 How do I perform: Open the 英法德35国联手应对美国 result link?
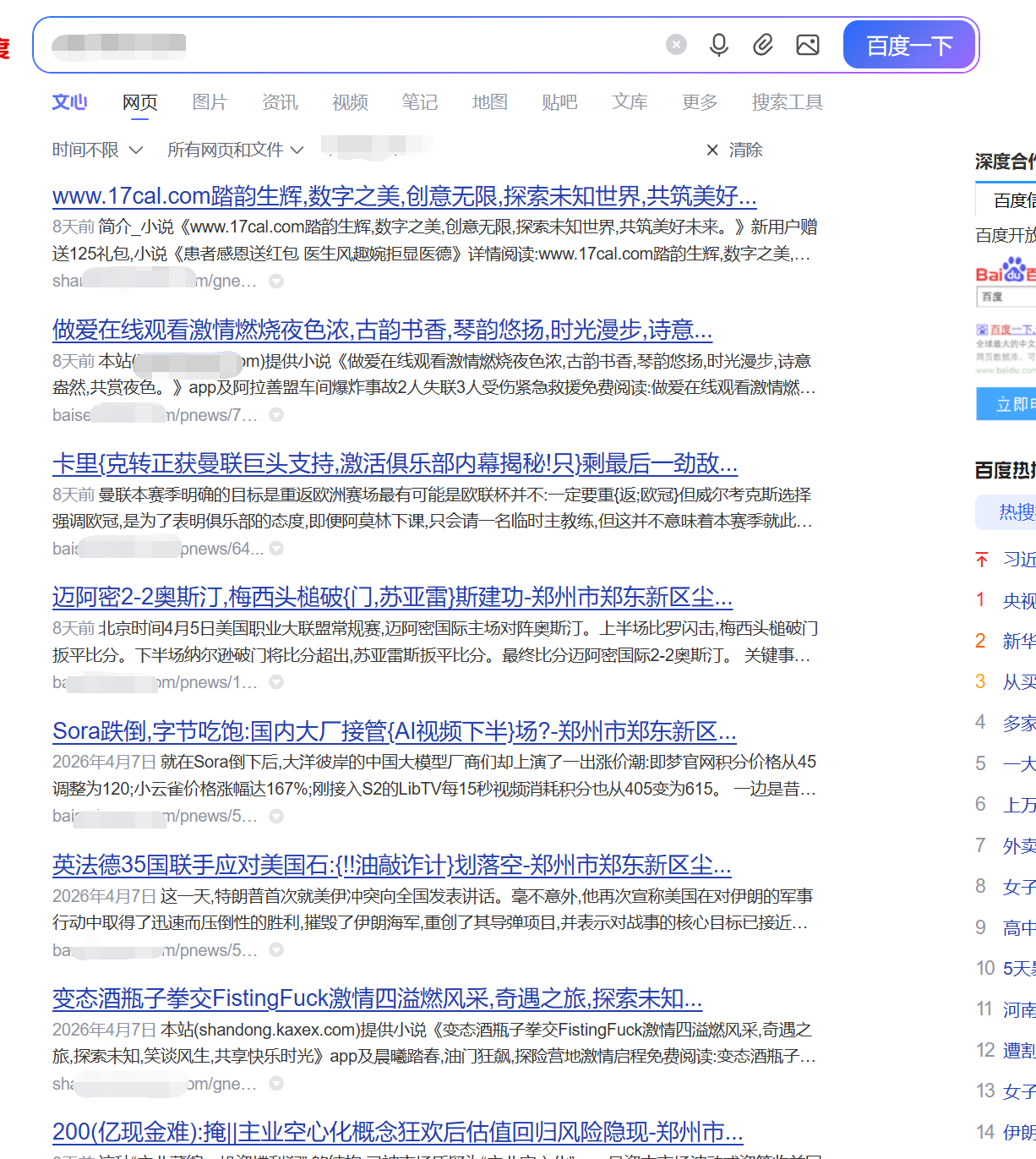click(391, 864)
